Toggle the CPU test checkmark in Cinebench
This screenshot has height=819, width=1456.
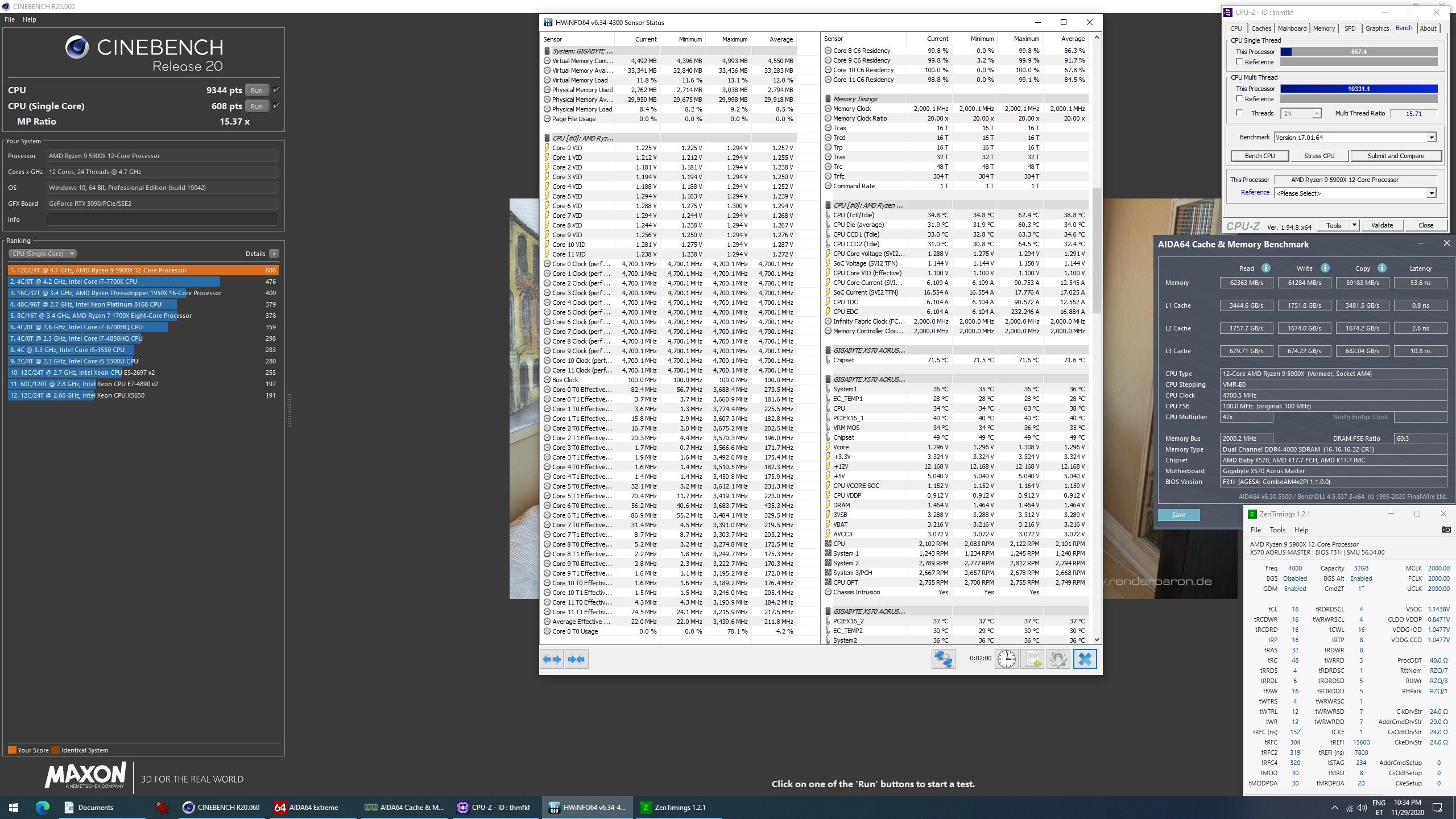click(x=276, y=90)
